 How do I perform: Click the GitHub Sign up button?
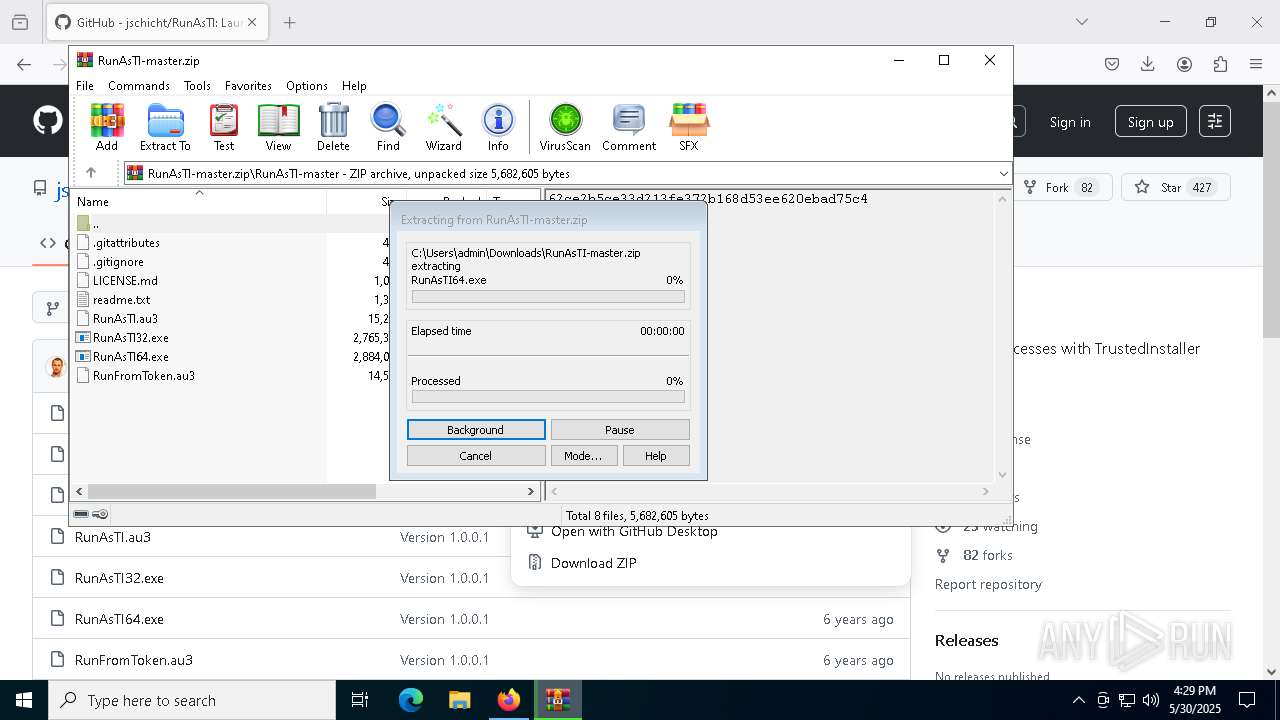(x=1150, y=122)
